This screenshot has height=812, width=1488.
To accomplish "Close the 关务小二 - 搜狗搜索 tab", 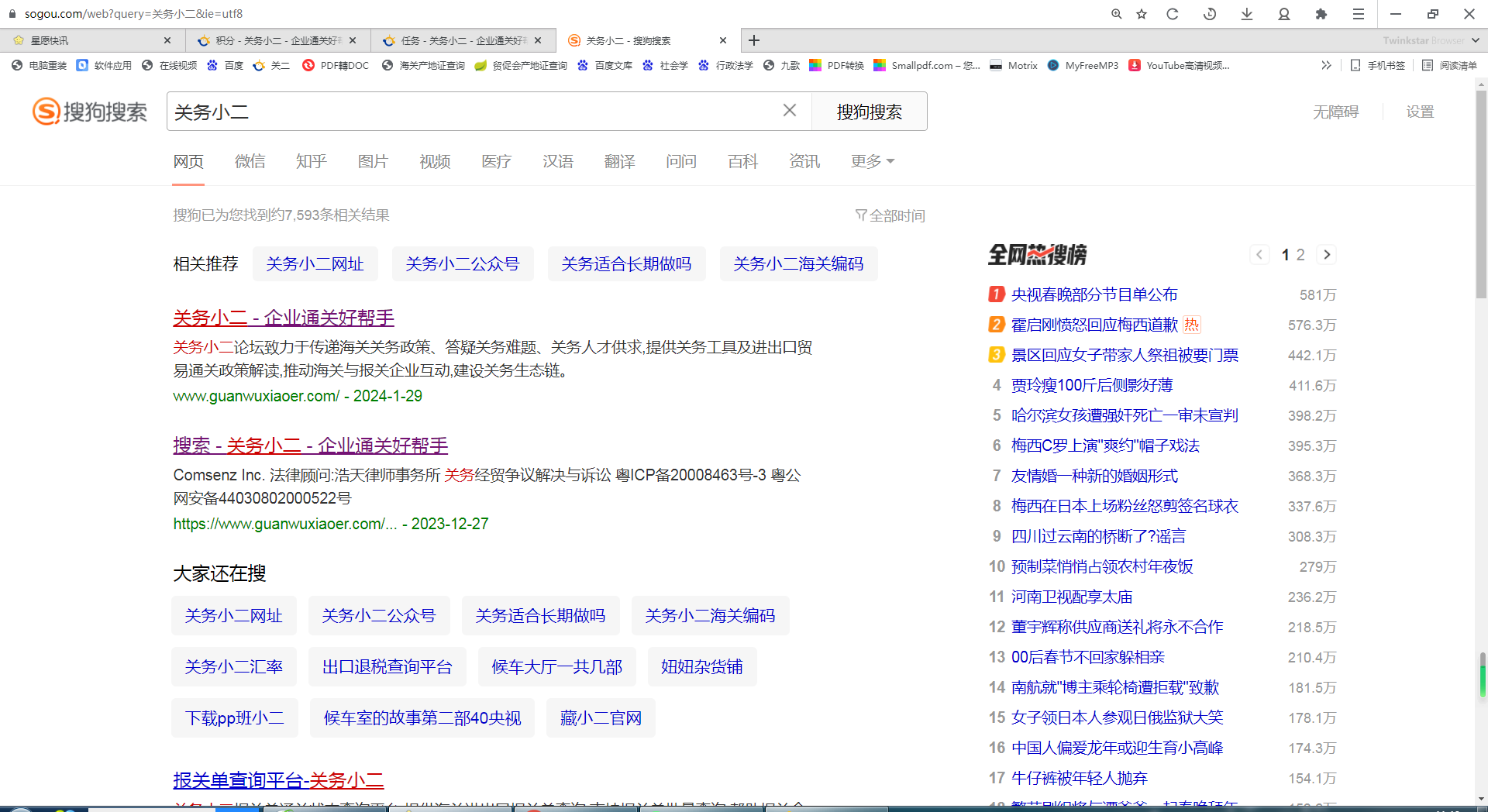I will (723, 40).
